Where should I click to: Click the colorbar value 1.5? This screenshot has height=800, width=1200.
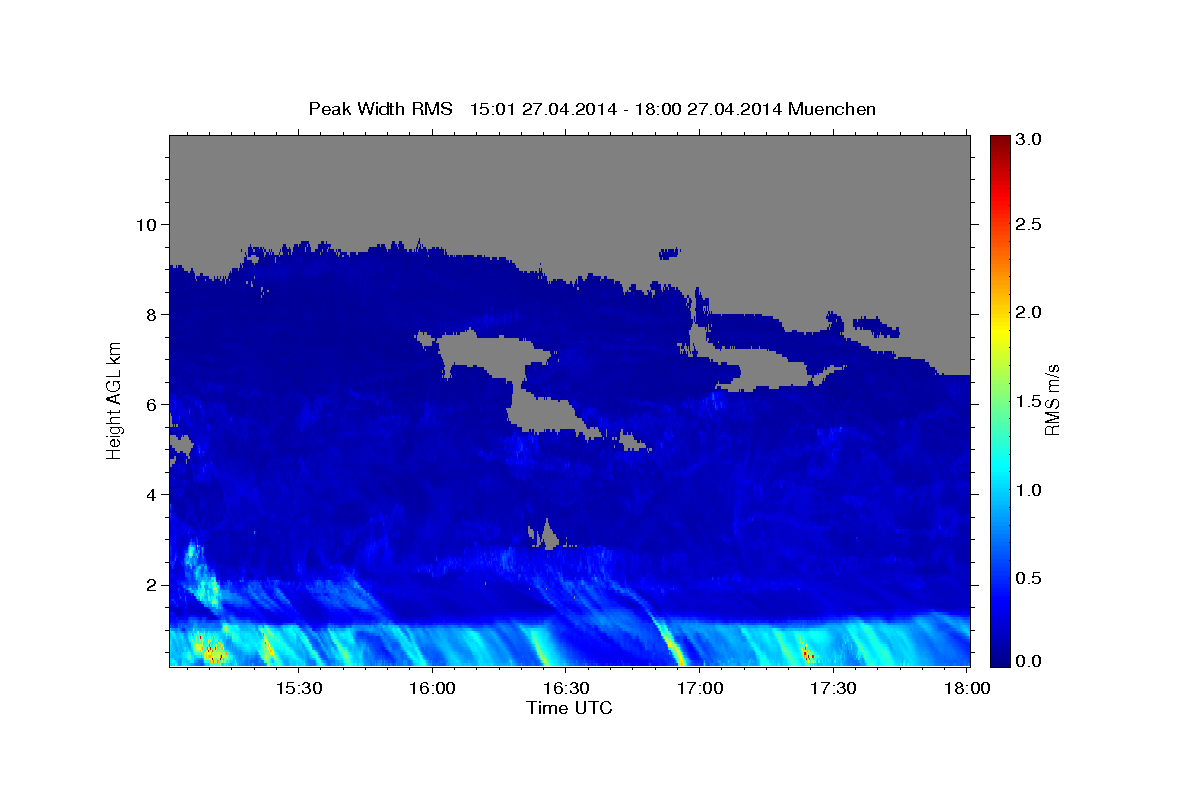(x=1030, y=401)
